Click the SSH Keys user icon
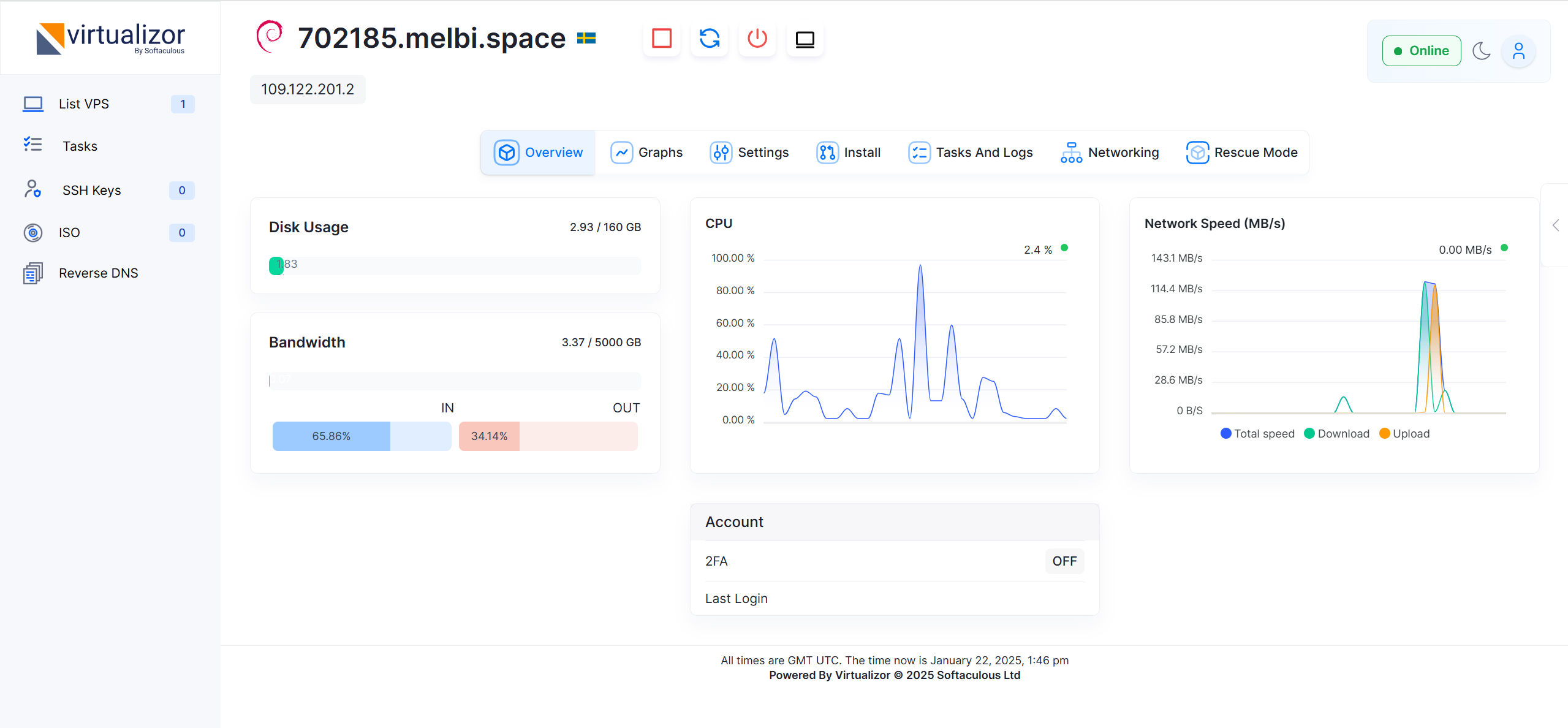1568x728 pixels. click(33, 189)
